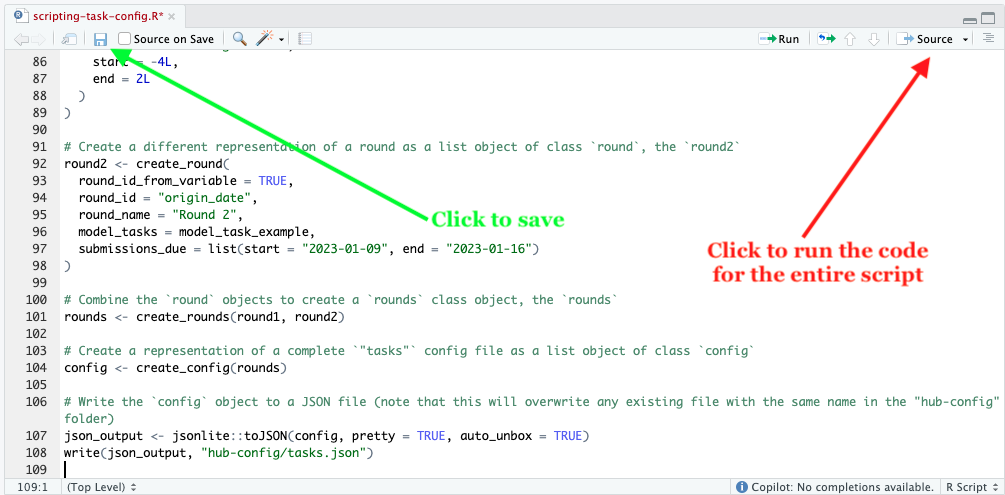1005x495 pixels.
Task: Run the selected line with Run
Action: point(779,39)
